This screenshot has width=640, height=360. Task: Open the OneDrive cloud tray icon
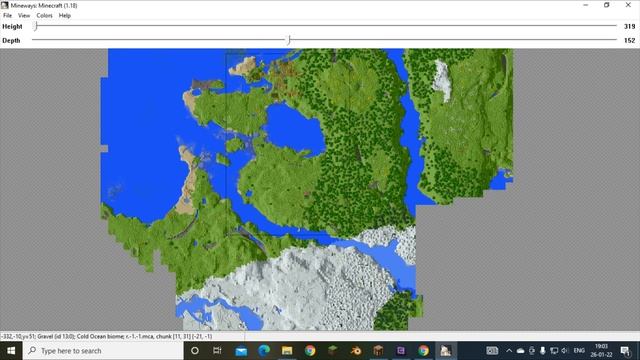pyautogui.click(x=520, y=351)
